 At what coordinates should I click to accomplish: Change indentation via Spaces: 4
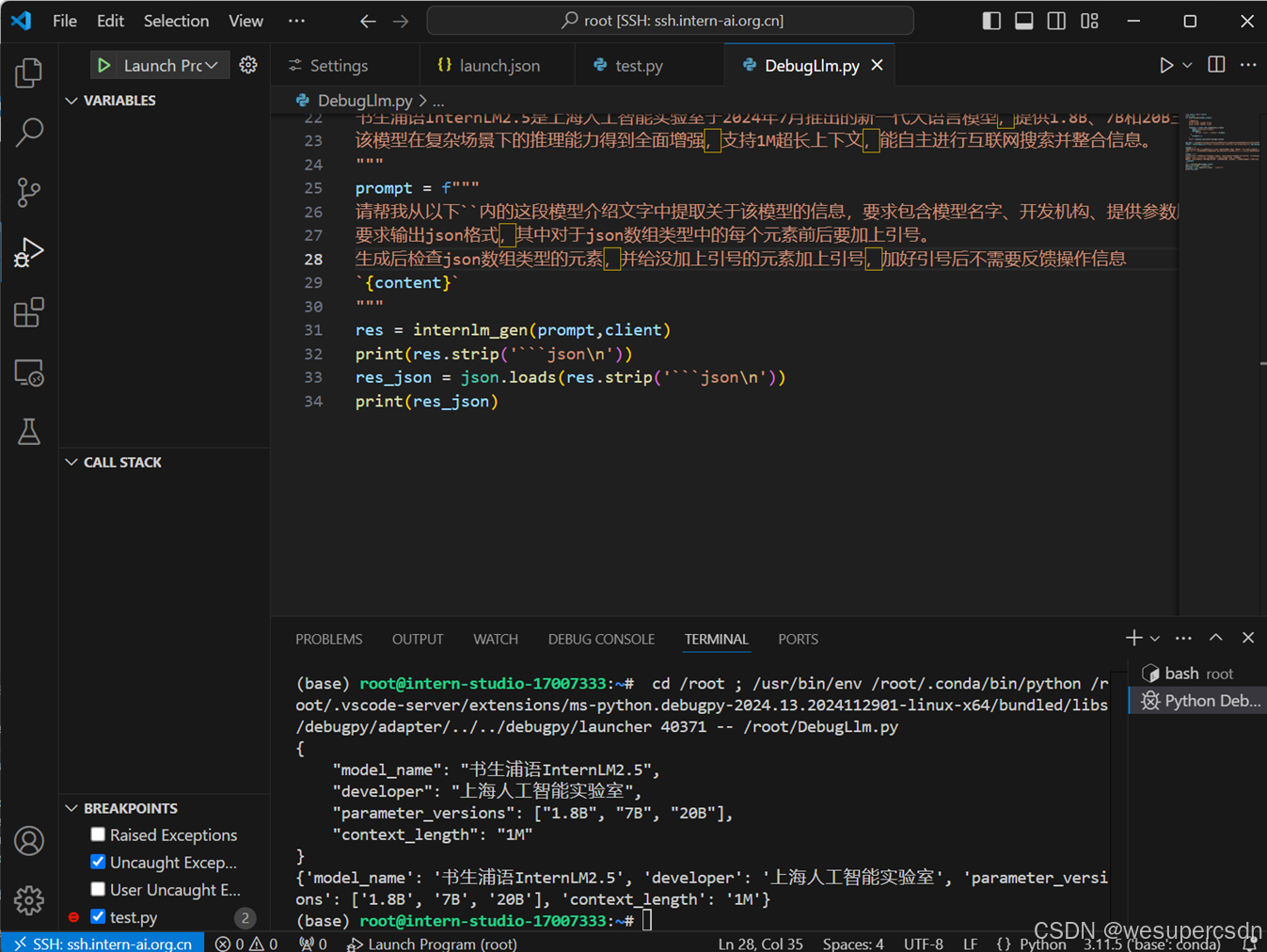(853, 943)
